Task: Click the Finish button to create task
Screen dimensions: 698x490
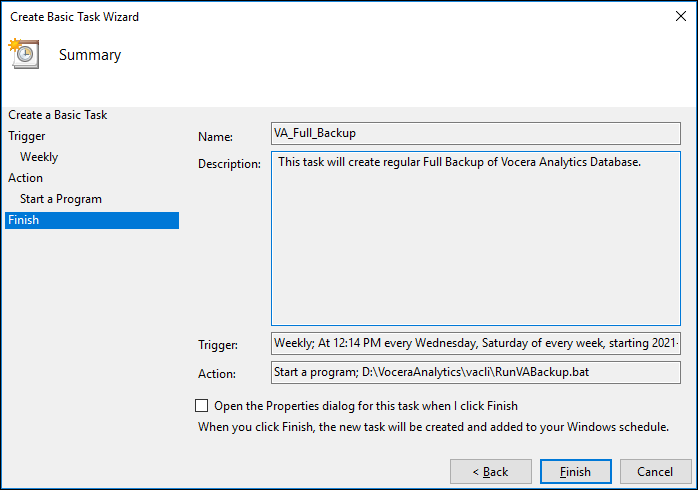Action: coord(575,471)
